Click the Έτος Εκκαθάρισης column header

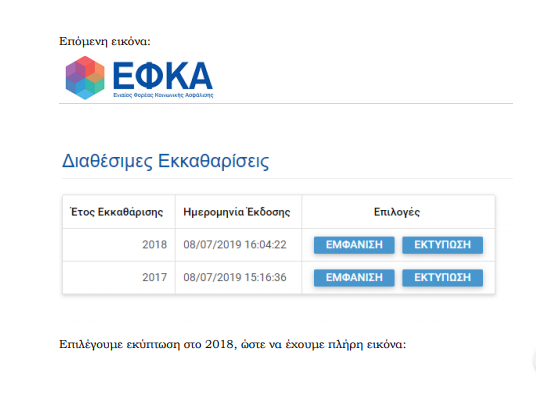[117, 212]
